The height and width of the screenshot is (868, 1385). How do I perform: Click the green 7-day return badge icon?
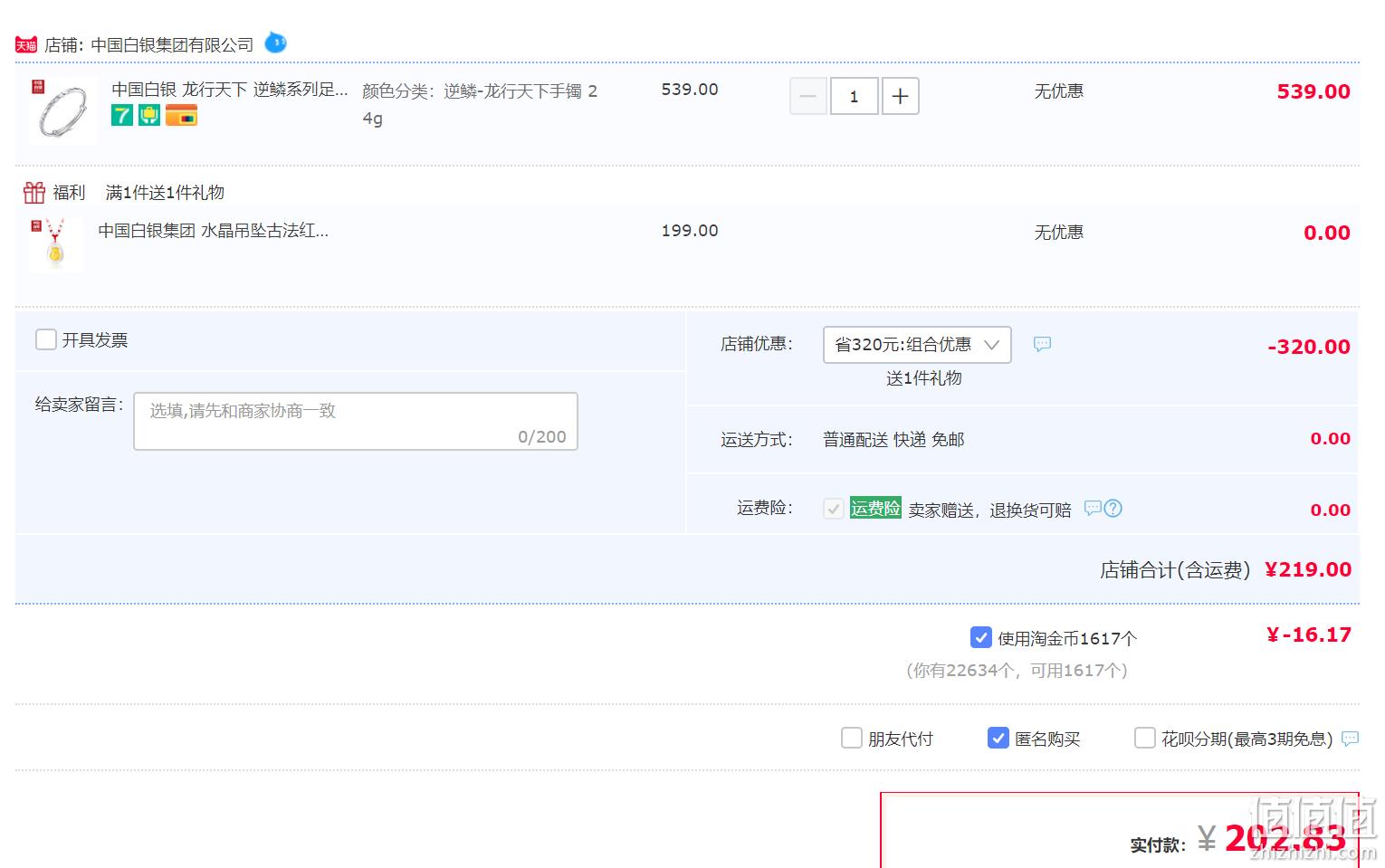pyautogui.click(x=122, y=115)
